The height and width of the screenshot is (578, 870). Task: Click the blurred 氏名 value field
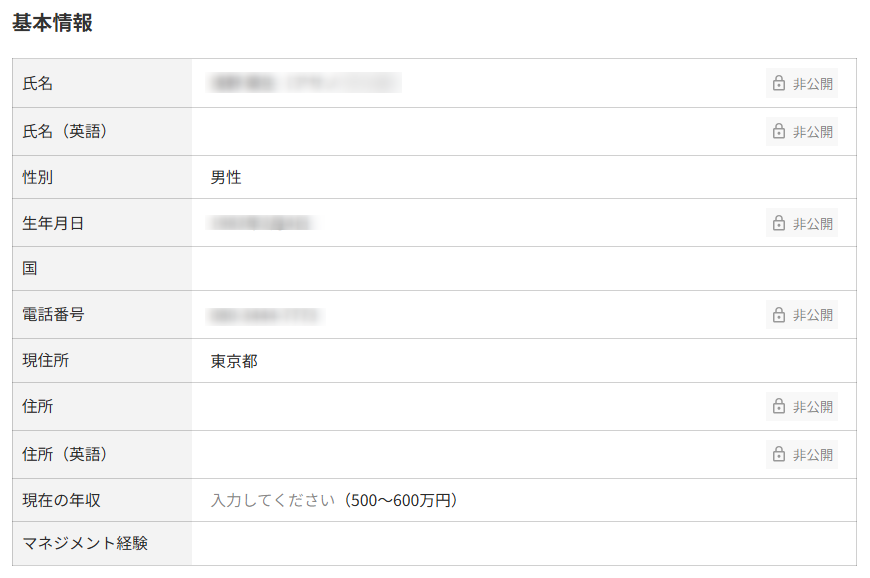click(305, 83)
